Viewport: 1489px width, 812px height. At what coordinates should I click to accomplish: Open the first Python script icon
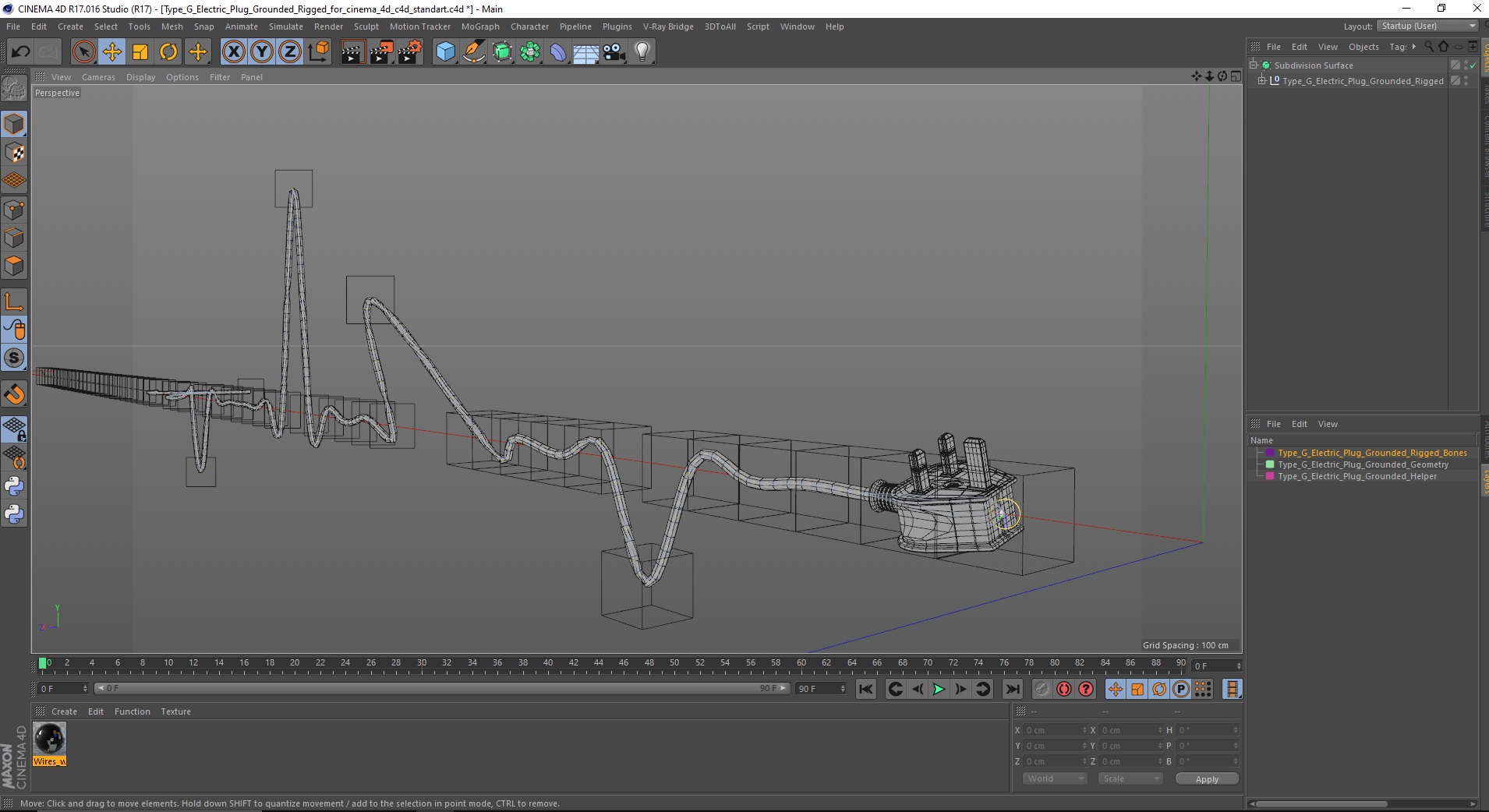pos(14,486)
